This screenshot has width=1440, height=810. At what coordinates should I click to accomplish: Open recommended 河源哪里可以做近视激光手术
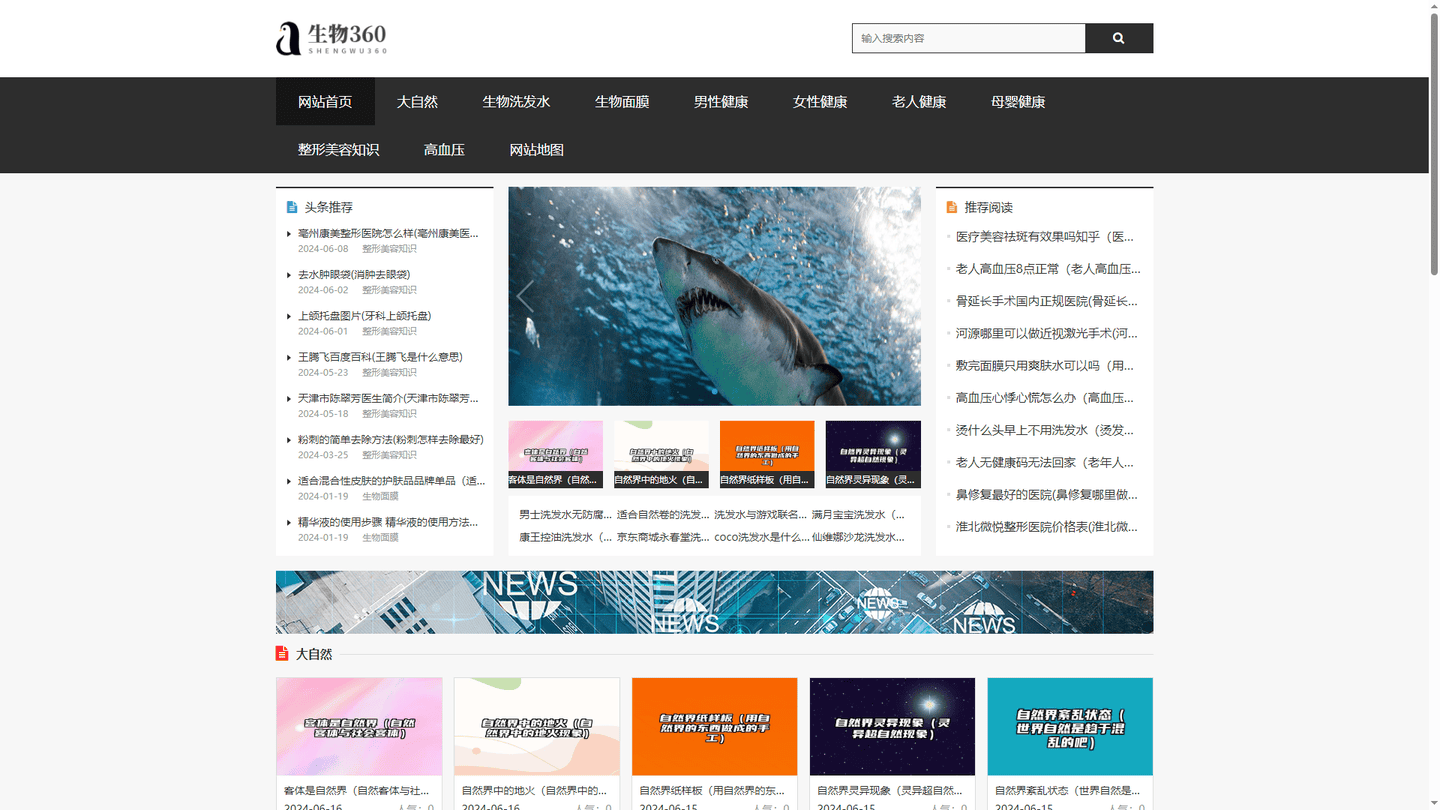coord(1047,333)
